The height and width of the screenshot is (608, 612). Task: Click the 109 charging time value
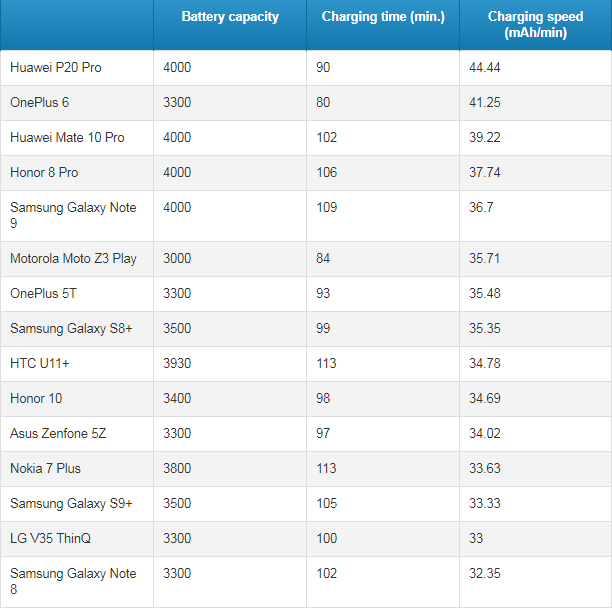327,207
